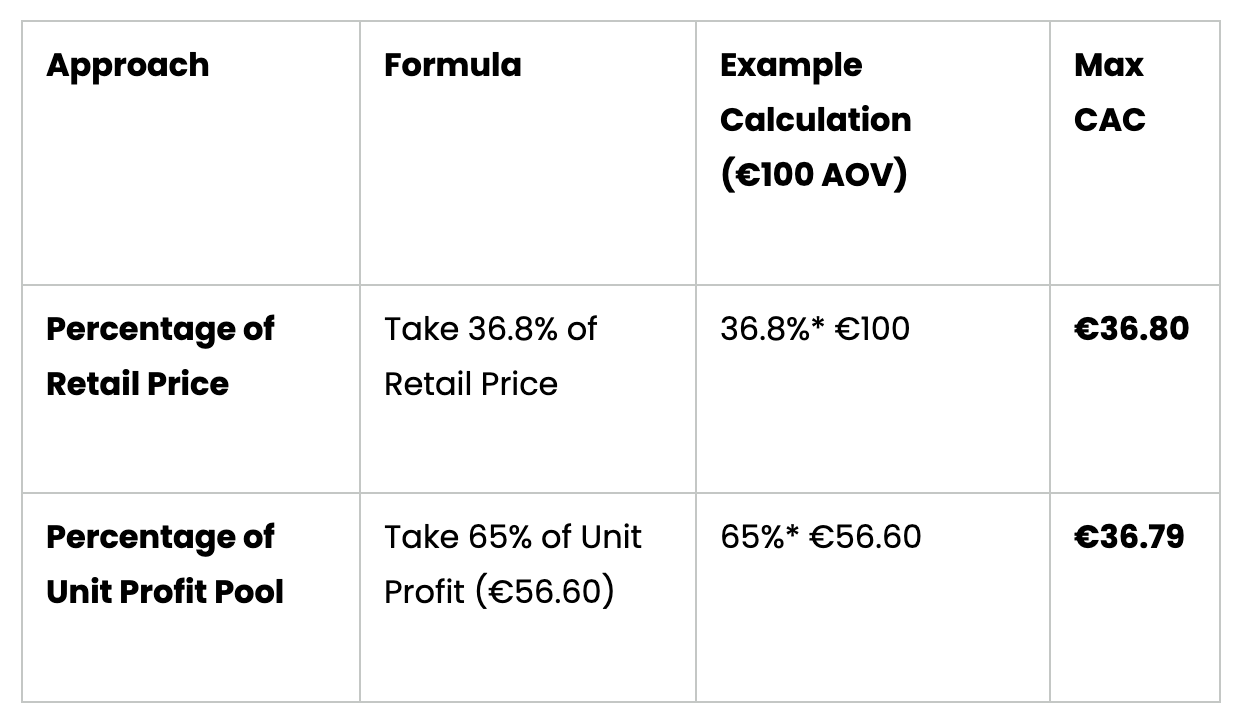Click Retail Price text in the formula cell
The image size is (1246, 722).
(x=471, y=384)
